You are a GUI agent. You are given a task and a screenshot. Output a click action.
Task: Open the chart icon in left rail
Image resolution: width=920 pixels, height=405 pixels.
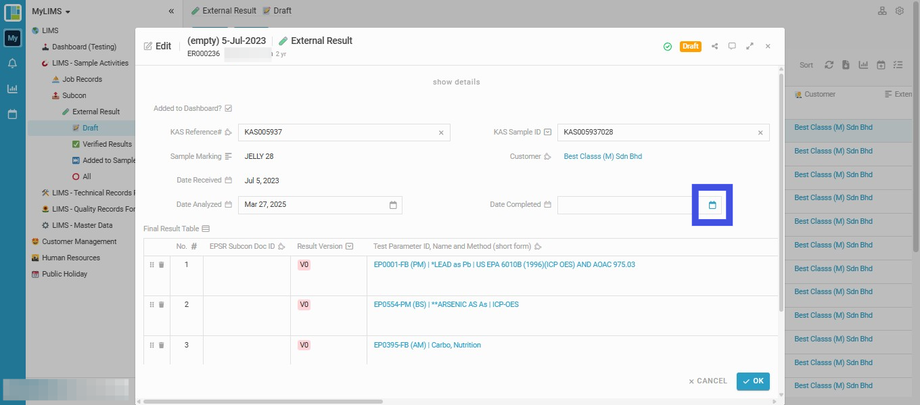(12, 89)
